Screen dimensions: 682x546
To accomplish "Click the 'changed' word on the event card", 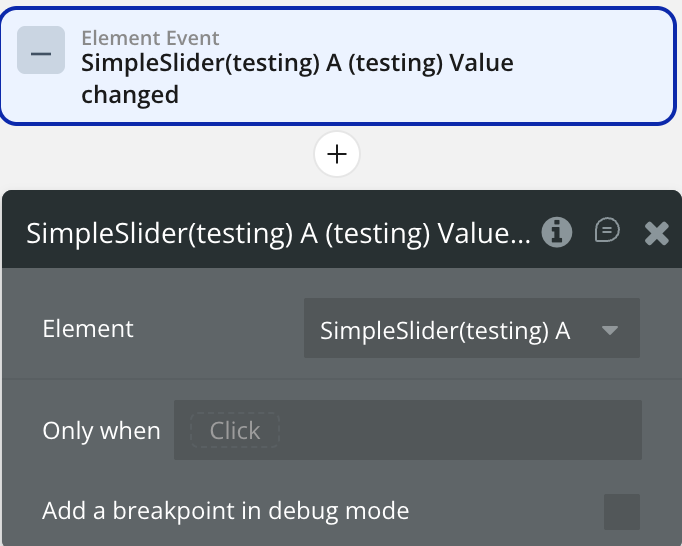I will (130, 95).
